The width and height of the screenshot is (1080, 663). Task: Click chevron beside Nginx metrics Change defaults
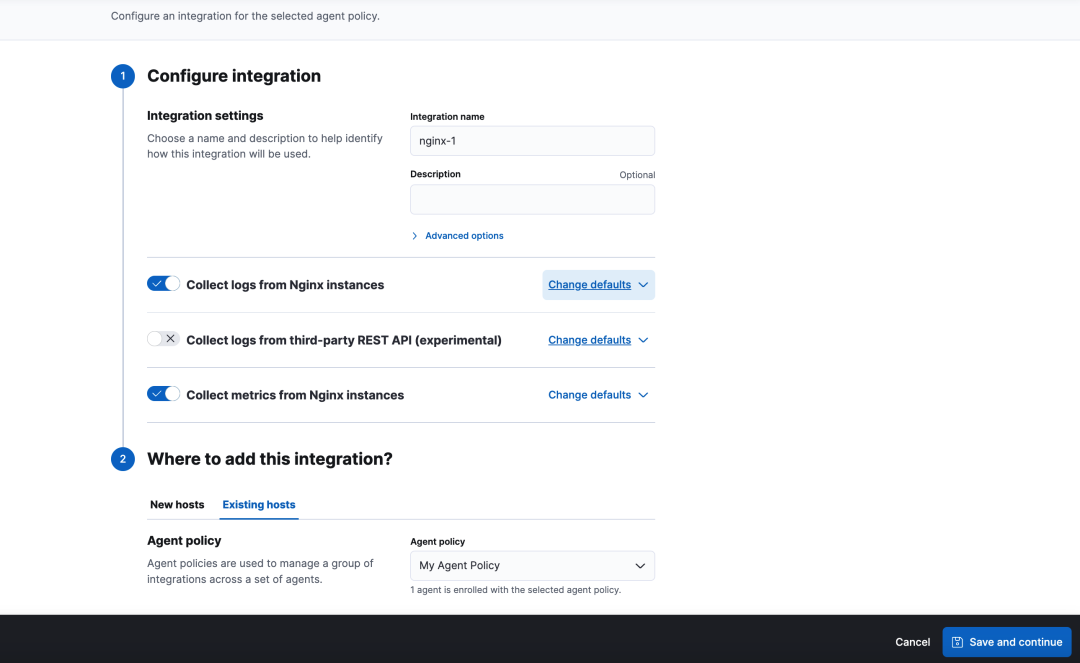643,395
